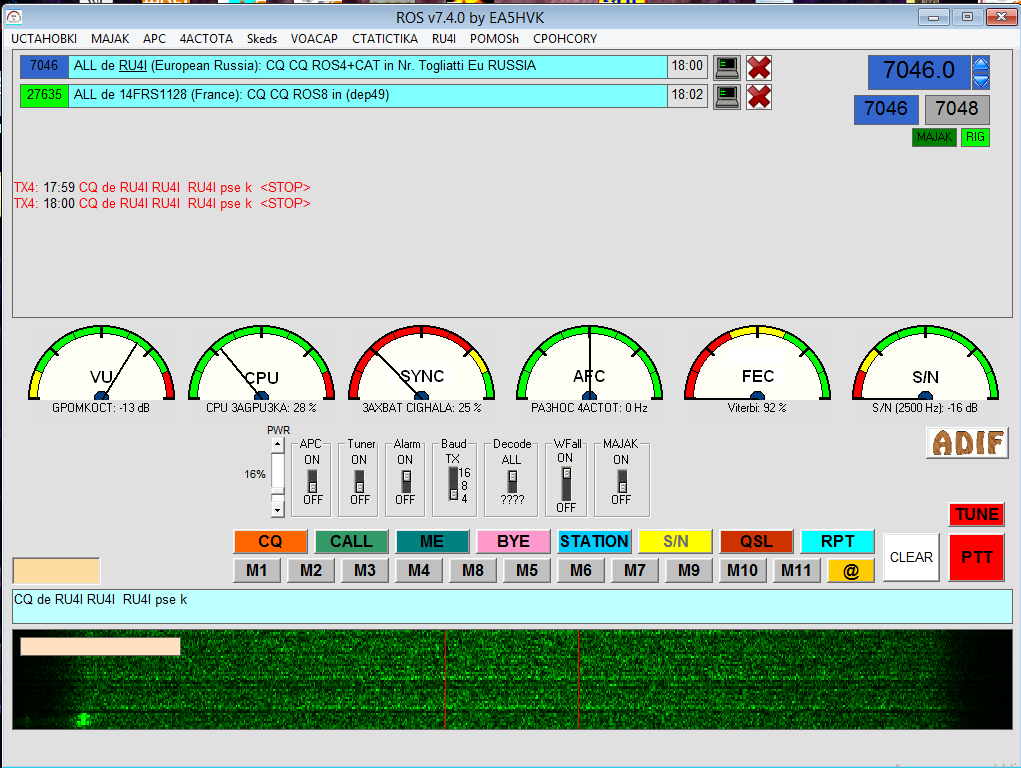Click computer icon on the RU4I row
The image size is (1021, 768).
[x=726, y=67]
